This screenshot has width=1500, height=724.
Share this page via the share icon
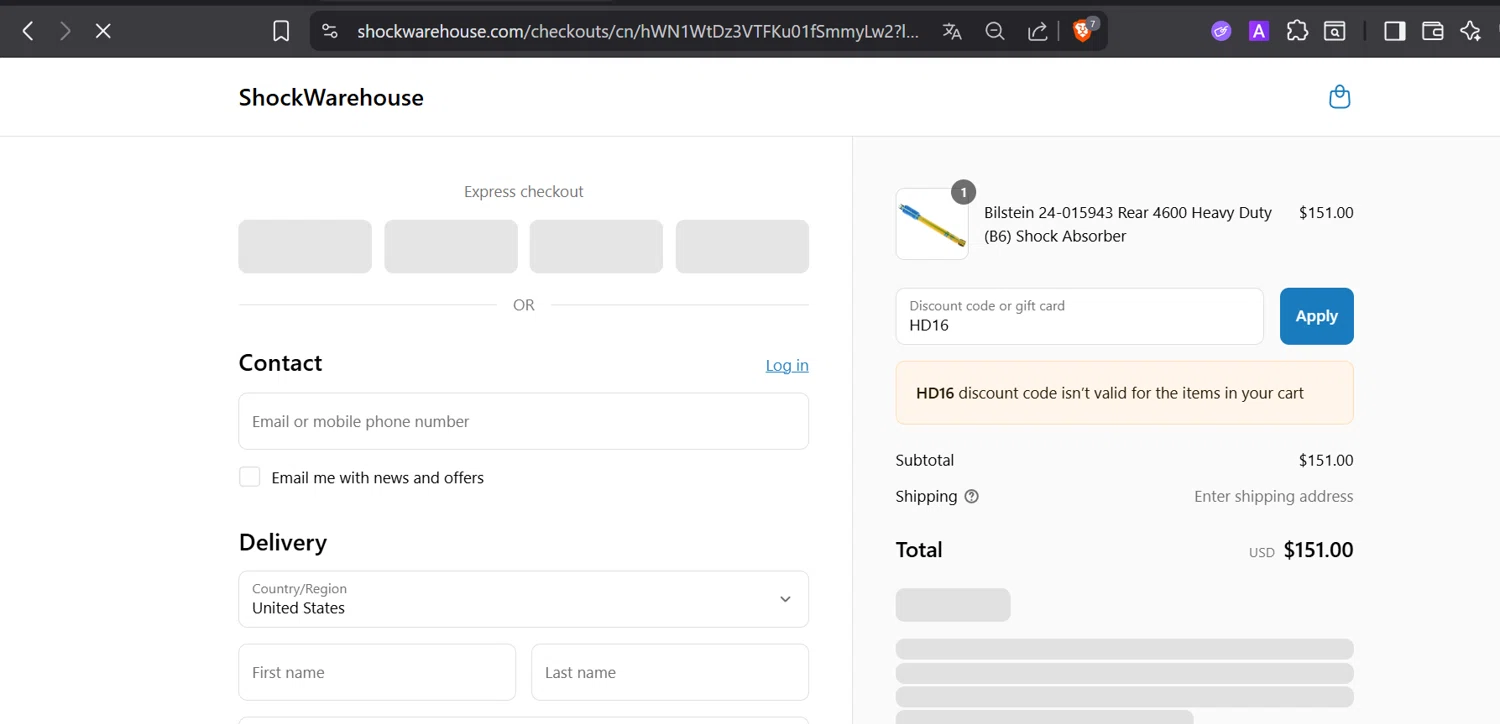point(1037,31)
